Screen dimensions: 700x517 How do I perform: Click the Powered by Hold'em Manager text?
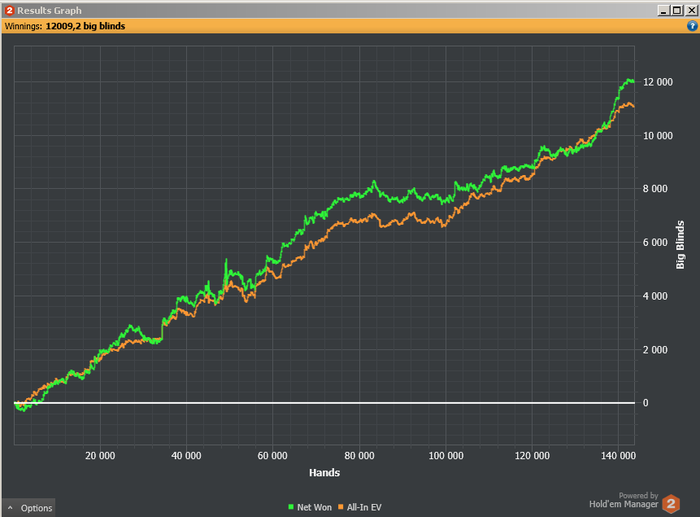tap(624, 500)
